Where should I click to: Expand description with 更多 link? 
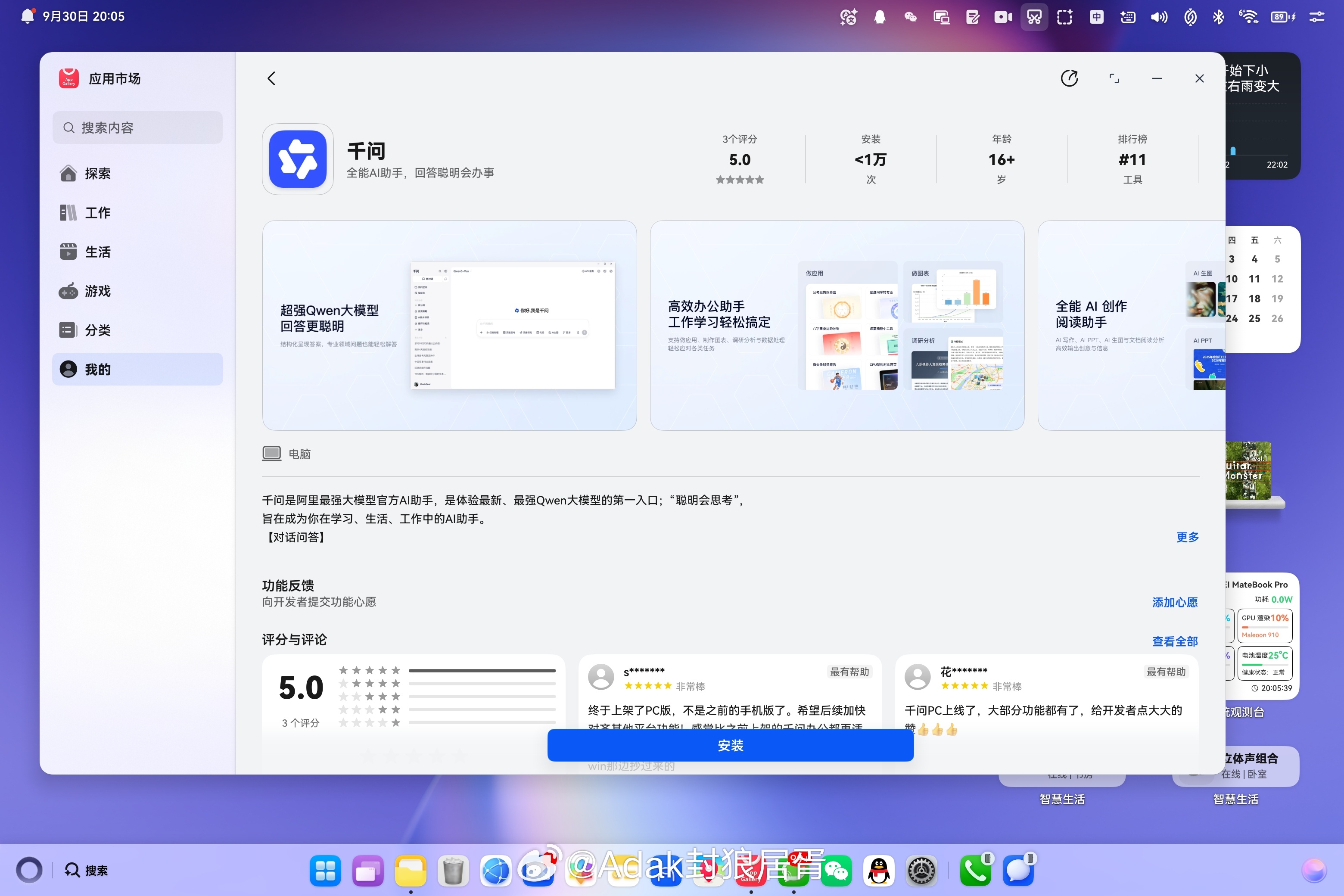pyautogui.click(x=1187, y=537)
